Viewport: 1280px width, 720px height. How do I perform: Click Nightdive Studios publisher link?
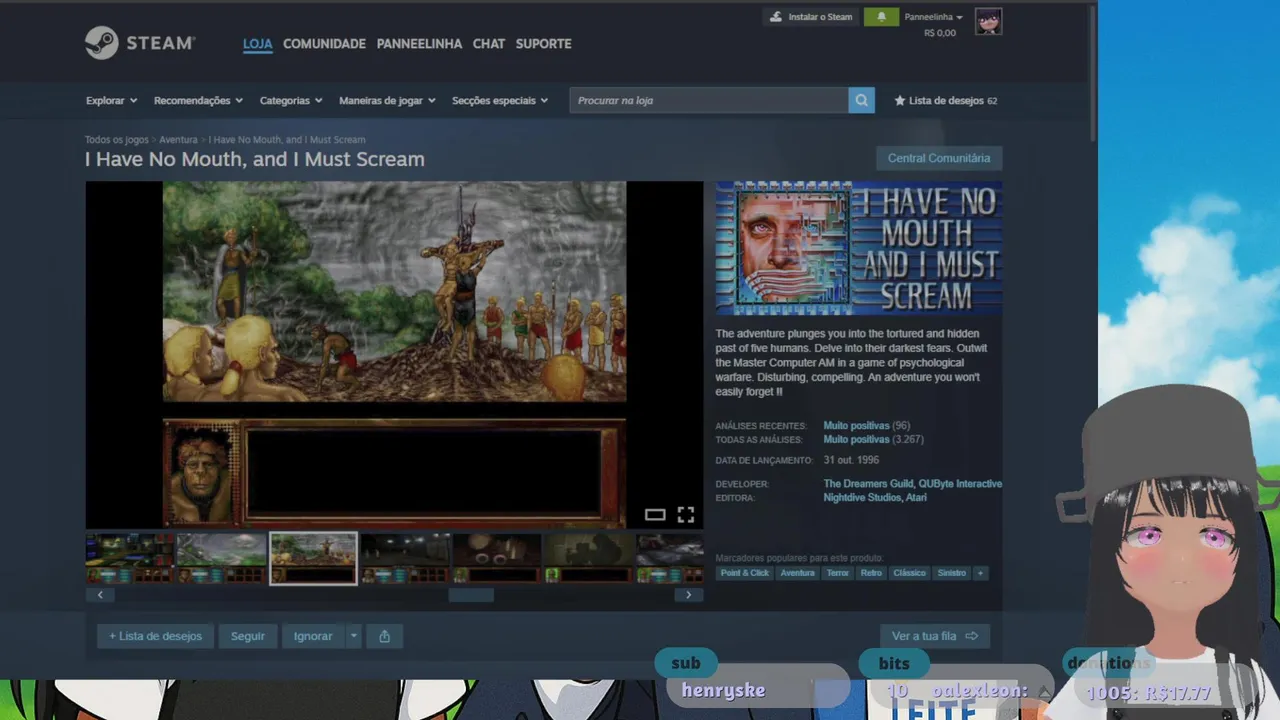tap(862, 498)
